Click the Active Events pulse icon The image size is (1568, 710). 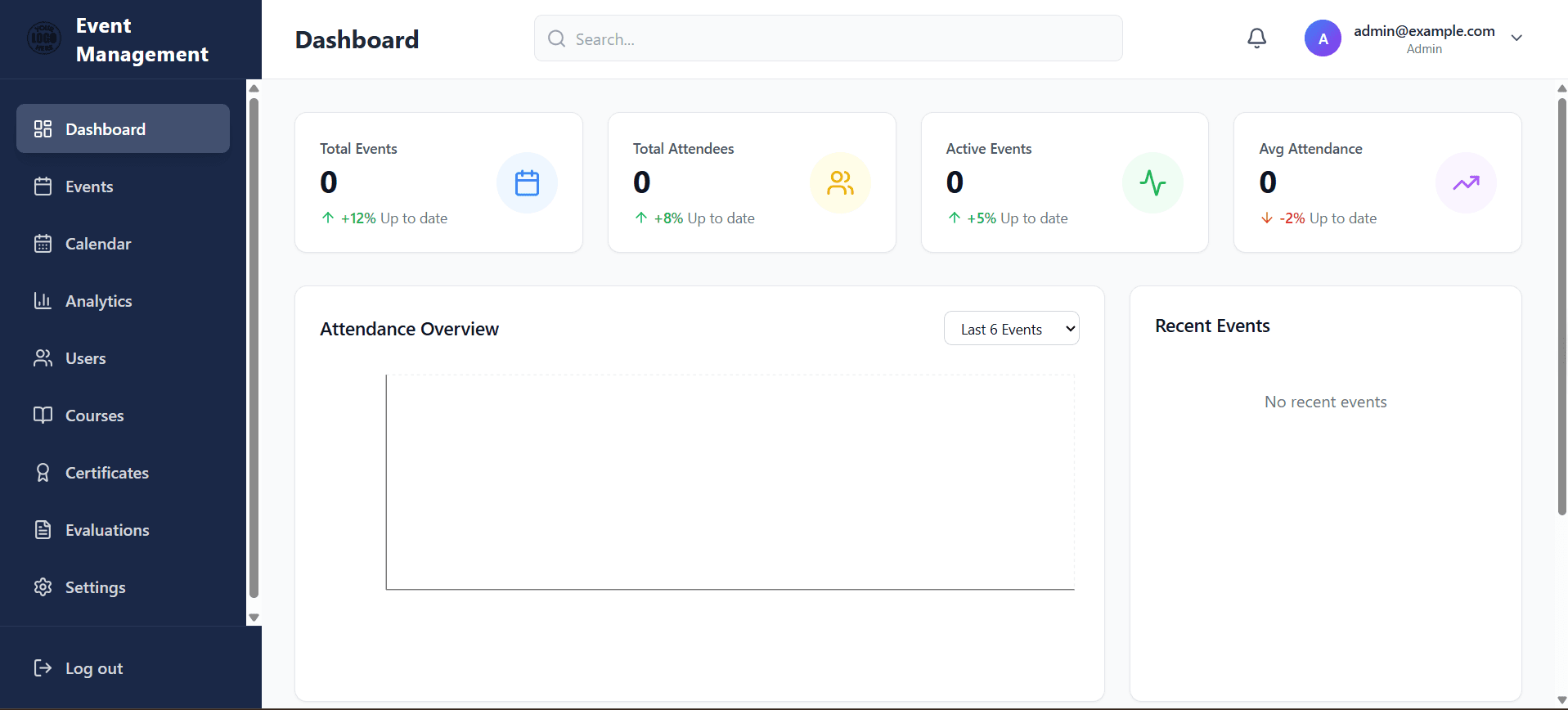[x=1152, y=182]
